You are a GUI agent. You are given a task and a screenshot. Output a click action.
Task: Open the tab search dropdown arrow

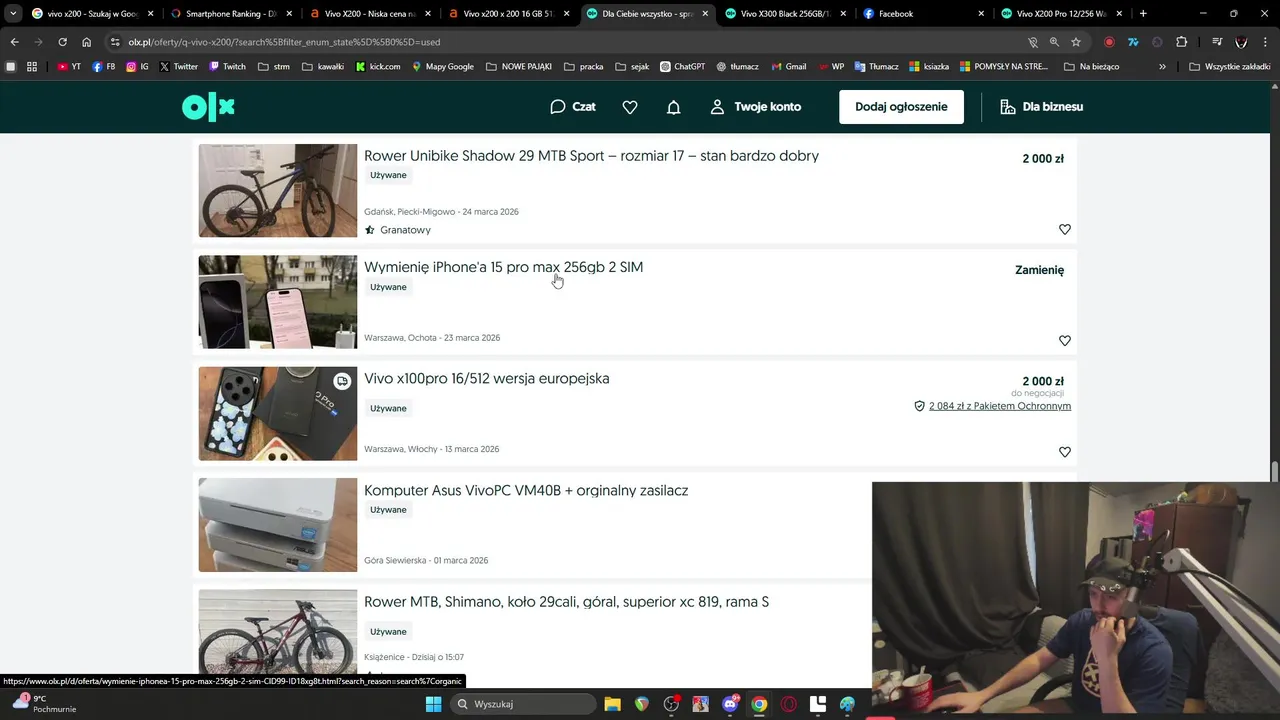click(x=12, y=14)
